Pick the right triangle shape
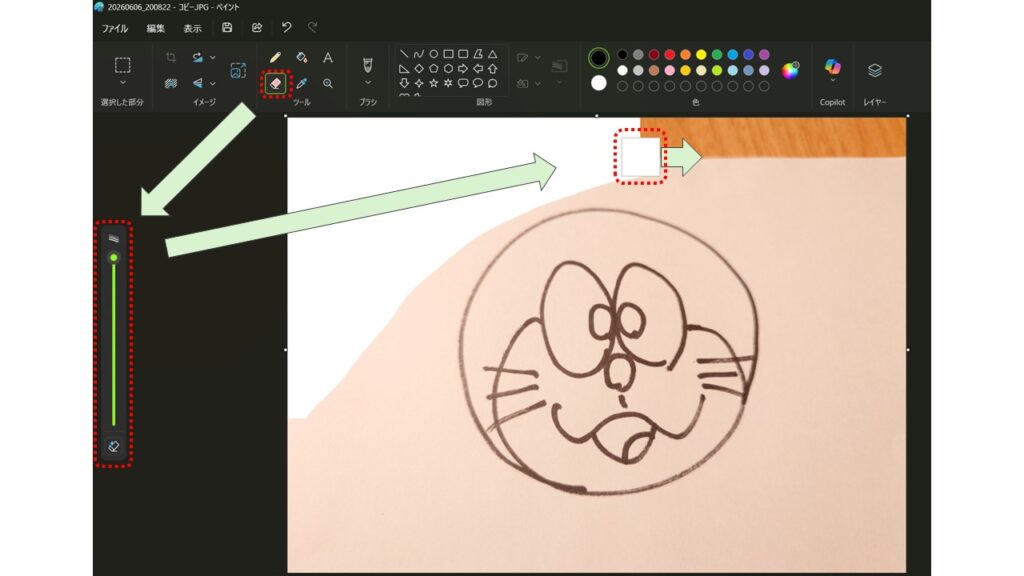1024x576 pixels. tap(404, 69)
